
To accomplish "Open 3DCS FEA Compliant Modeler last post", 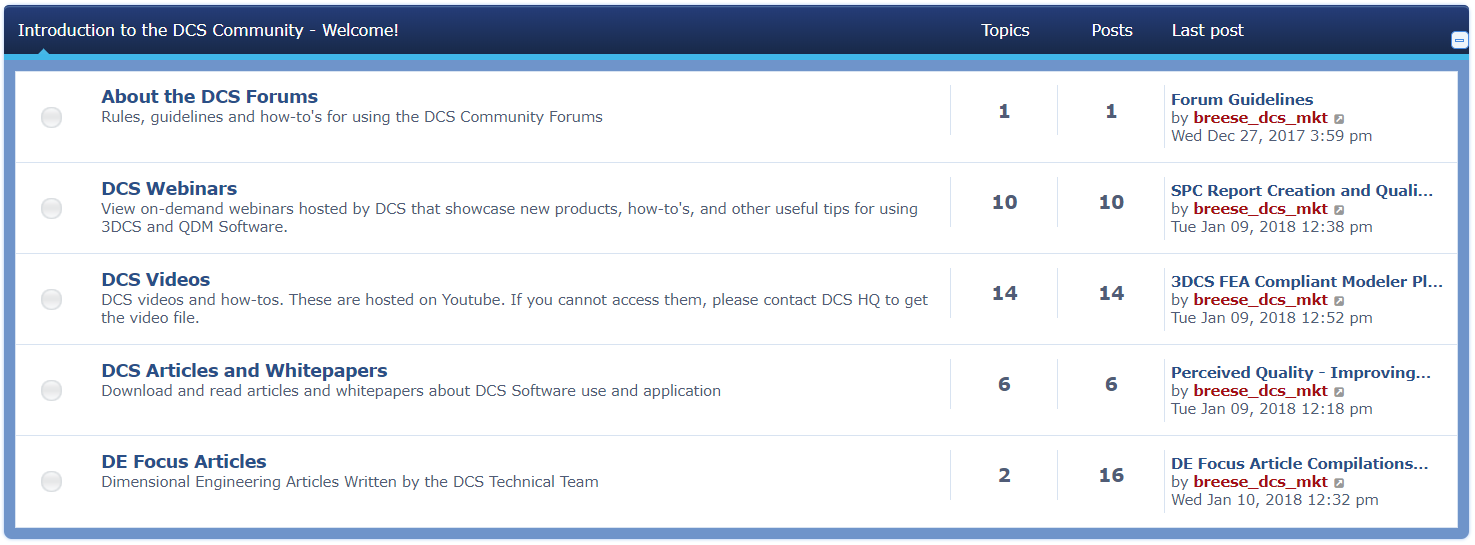I will [x=1307, y=281].
